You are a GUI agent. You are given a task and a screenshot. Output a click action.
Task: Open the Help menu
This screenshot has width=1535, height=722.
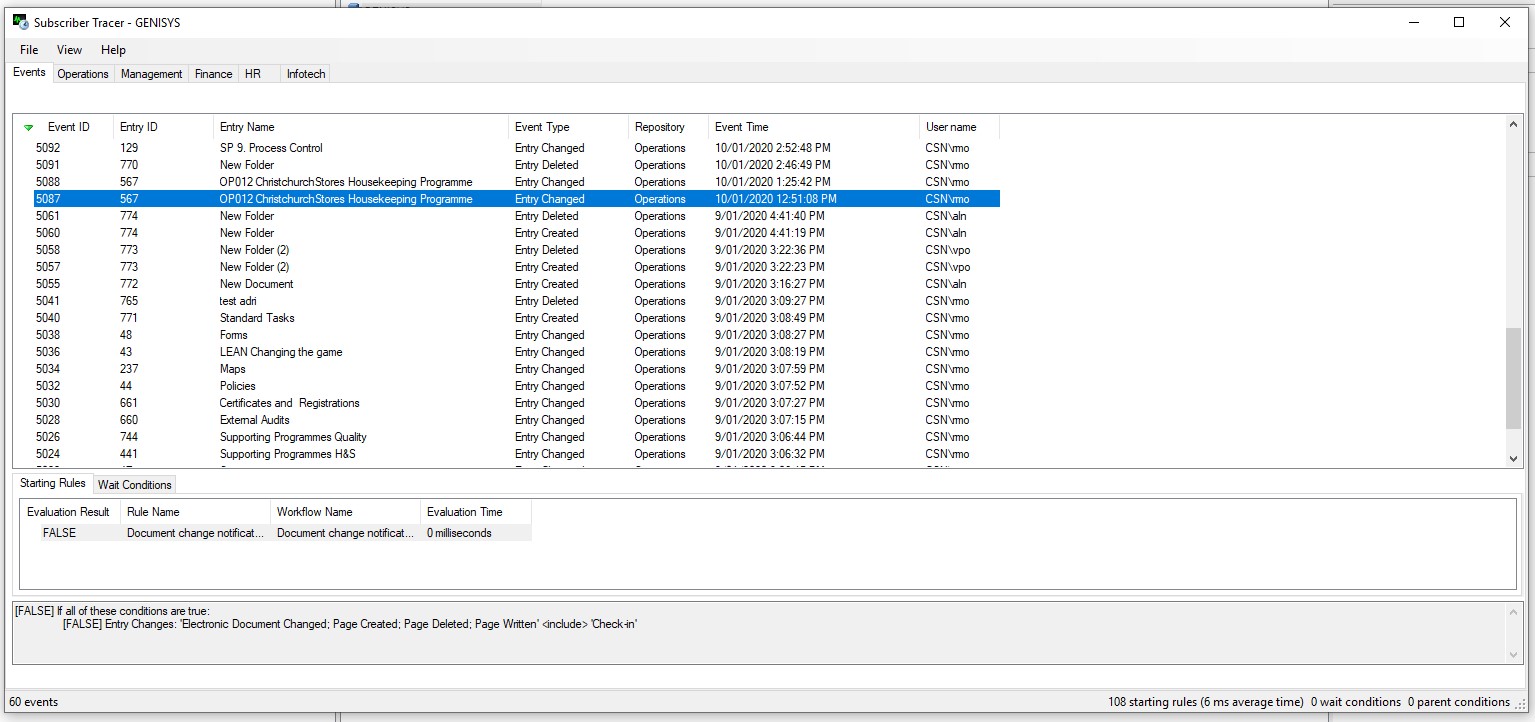(113, 50)
